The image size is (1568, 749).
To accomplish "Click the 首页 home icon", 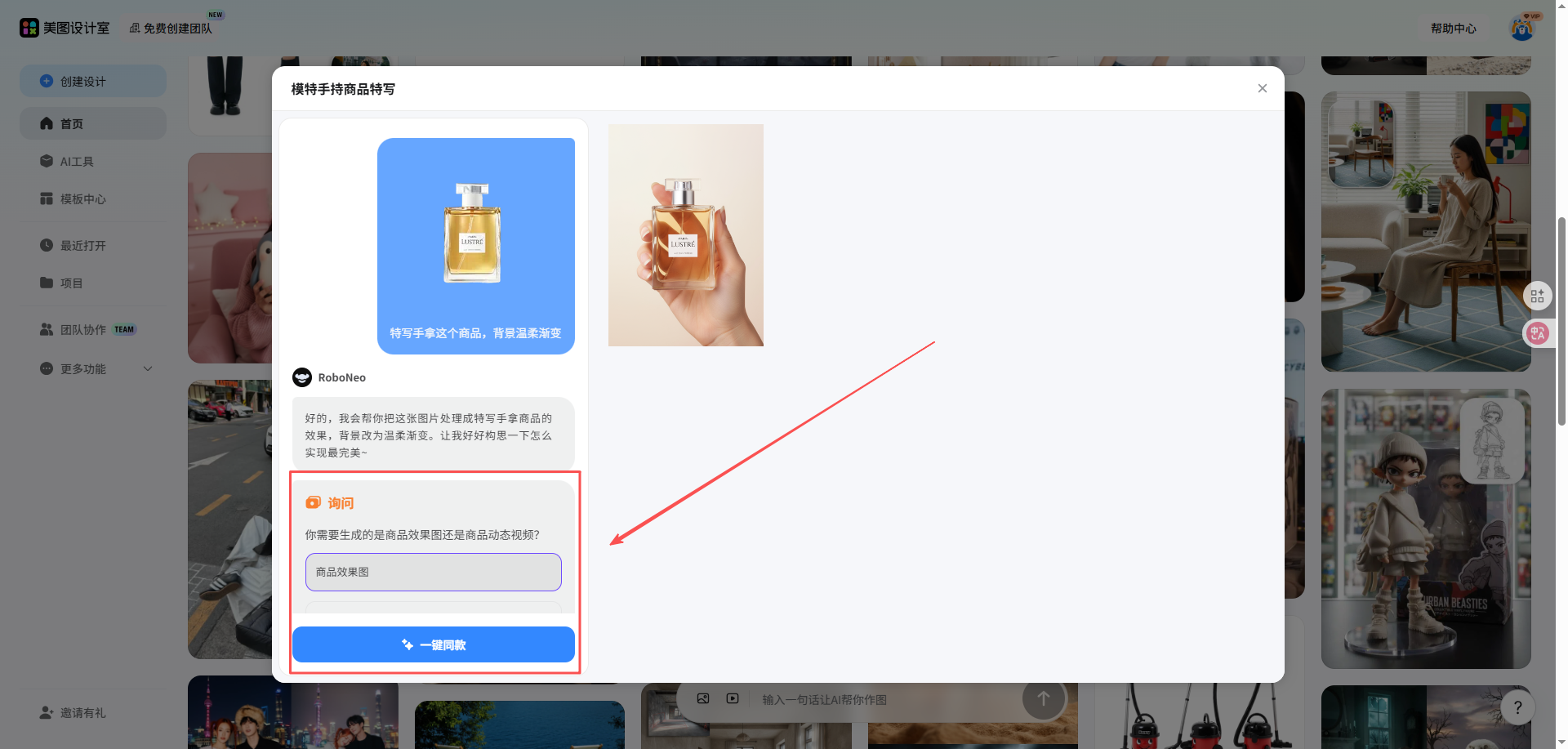I will (47, 123).
